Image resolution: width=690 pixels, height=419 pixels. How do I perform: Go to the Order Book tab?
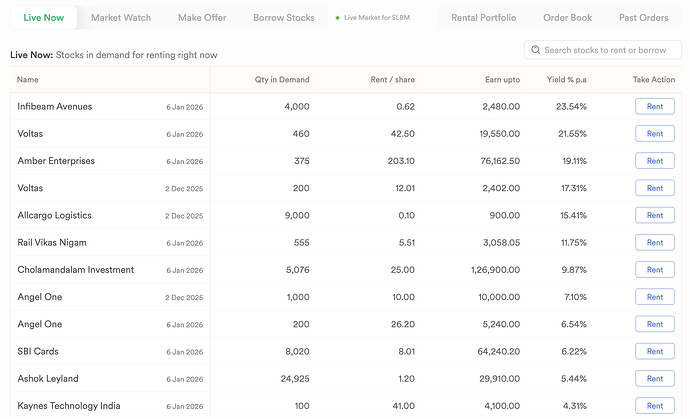coord(567,18)
